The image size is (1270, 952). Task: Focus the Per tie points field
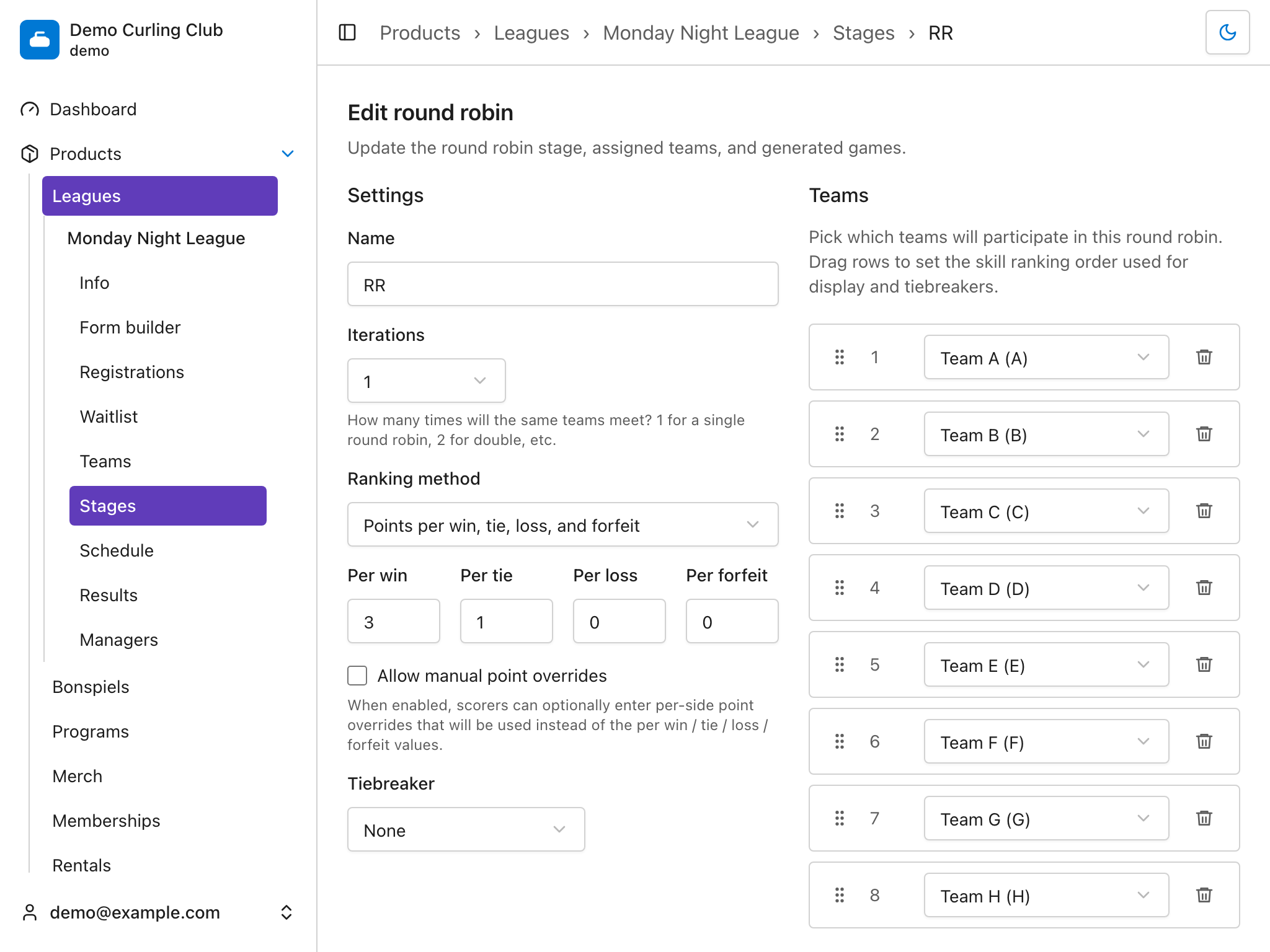(x=507, y=621)
